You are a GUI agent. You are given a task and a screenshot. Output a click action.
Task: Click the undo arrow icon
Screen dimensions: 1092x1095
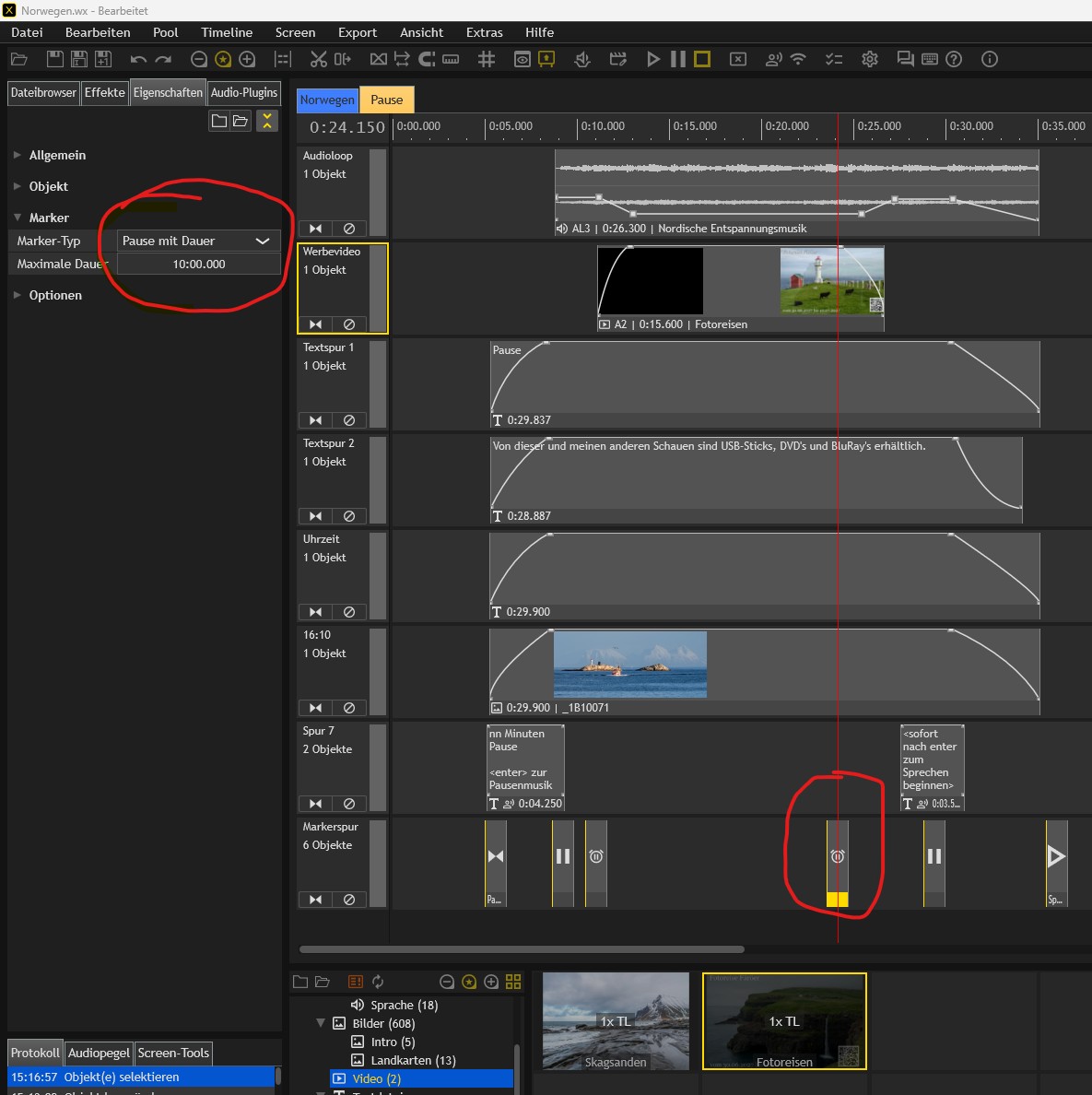(138, 59)
